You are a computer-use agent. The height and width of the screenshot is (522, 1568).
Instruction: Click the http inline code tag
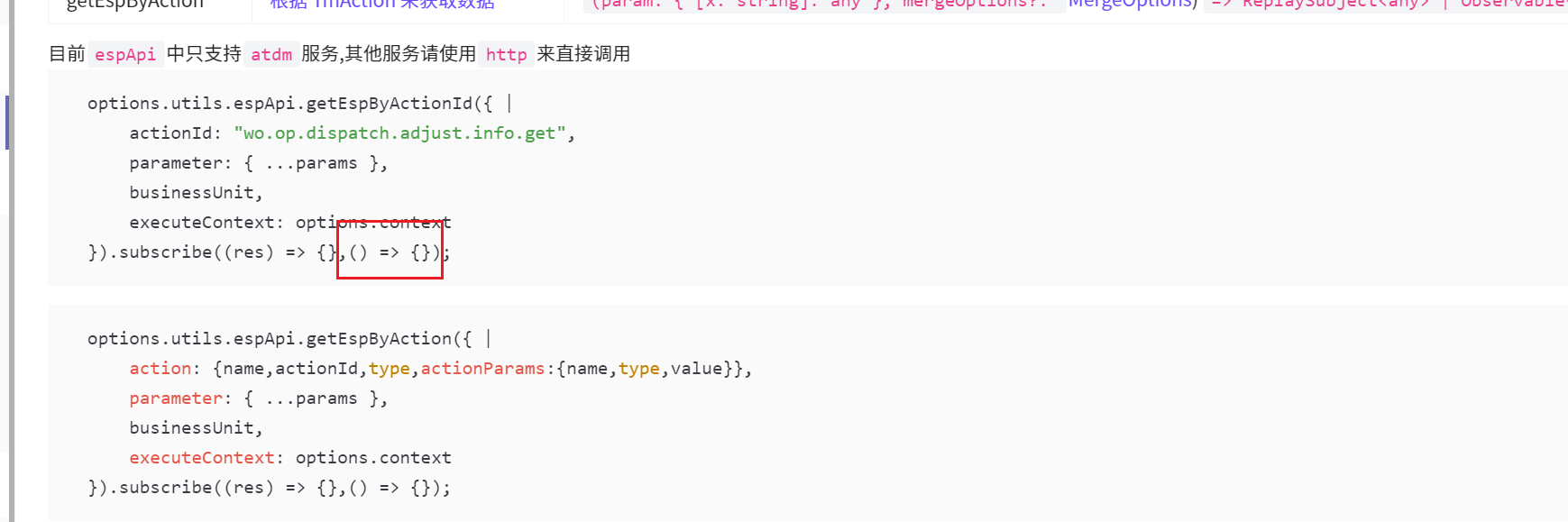tap(506, 54)
